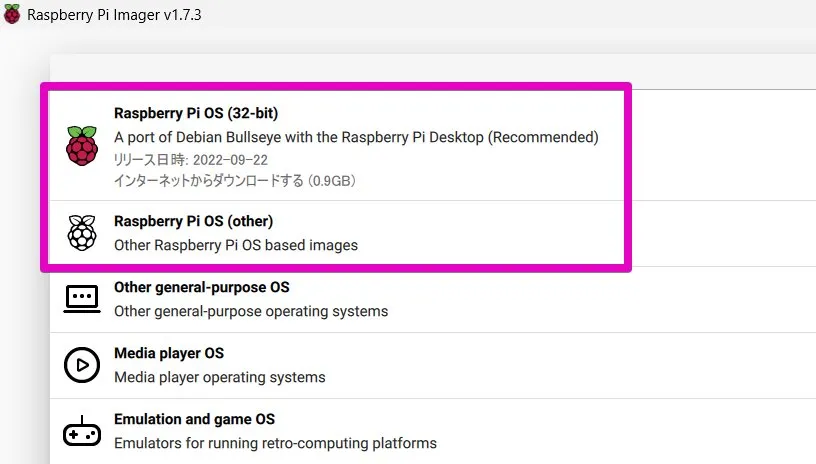Click the Raspberry Pi Imager v1.7.3 window title
This screenshot has height=464, width=816.
tap(114, 15)
